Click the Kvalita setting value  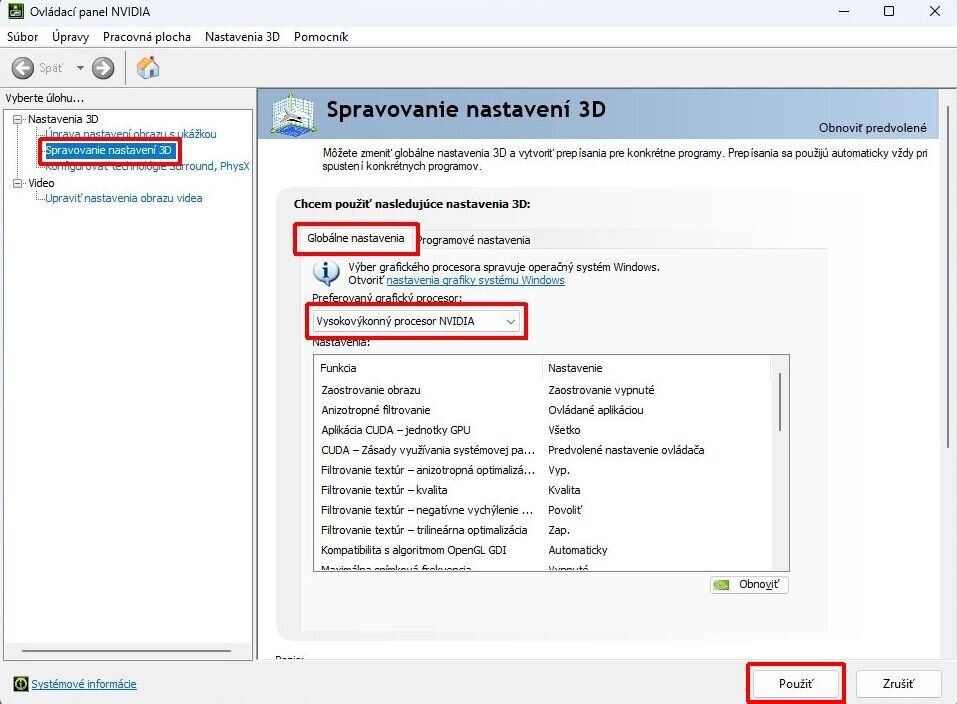564,490
